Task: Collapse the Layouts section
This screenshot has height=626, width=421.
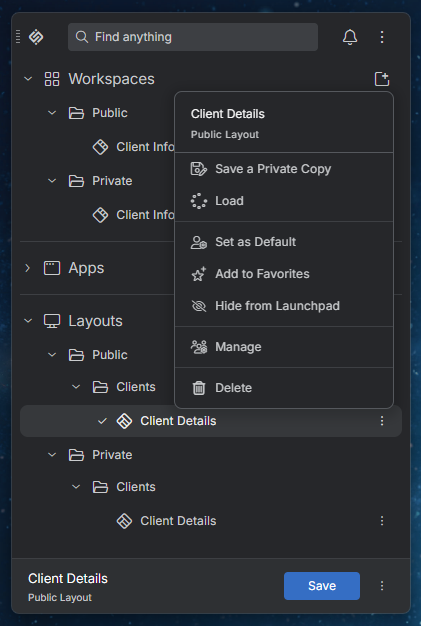Action: pos(28,321)
